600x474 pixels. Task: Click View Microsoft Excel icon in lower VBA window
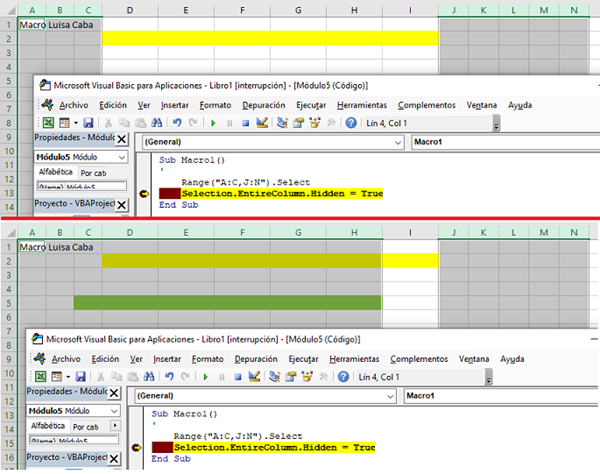click(x=41, y=376)
